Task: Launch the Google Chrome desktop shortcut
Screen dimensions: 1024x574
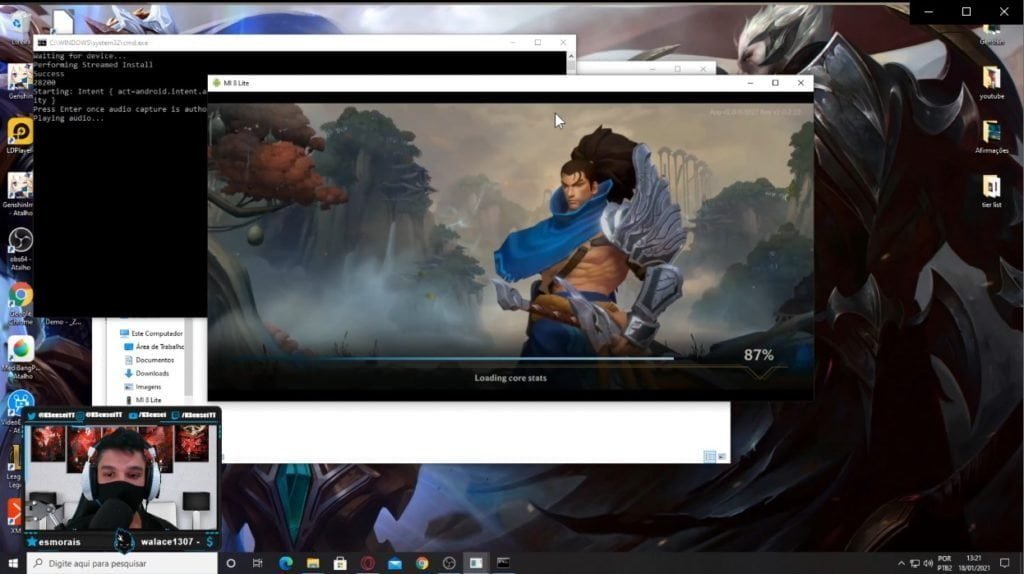Action: click(20, 296)
